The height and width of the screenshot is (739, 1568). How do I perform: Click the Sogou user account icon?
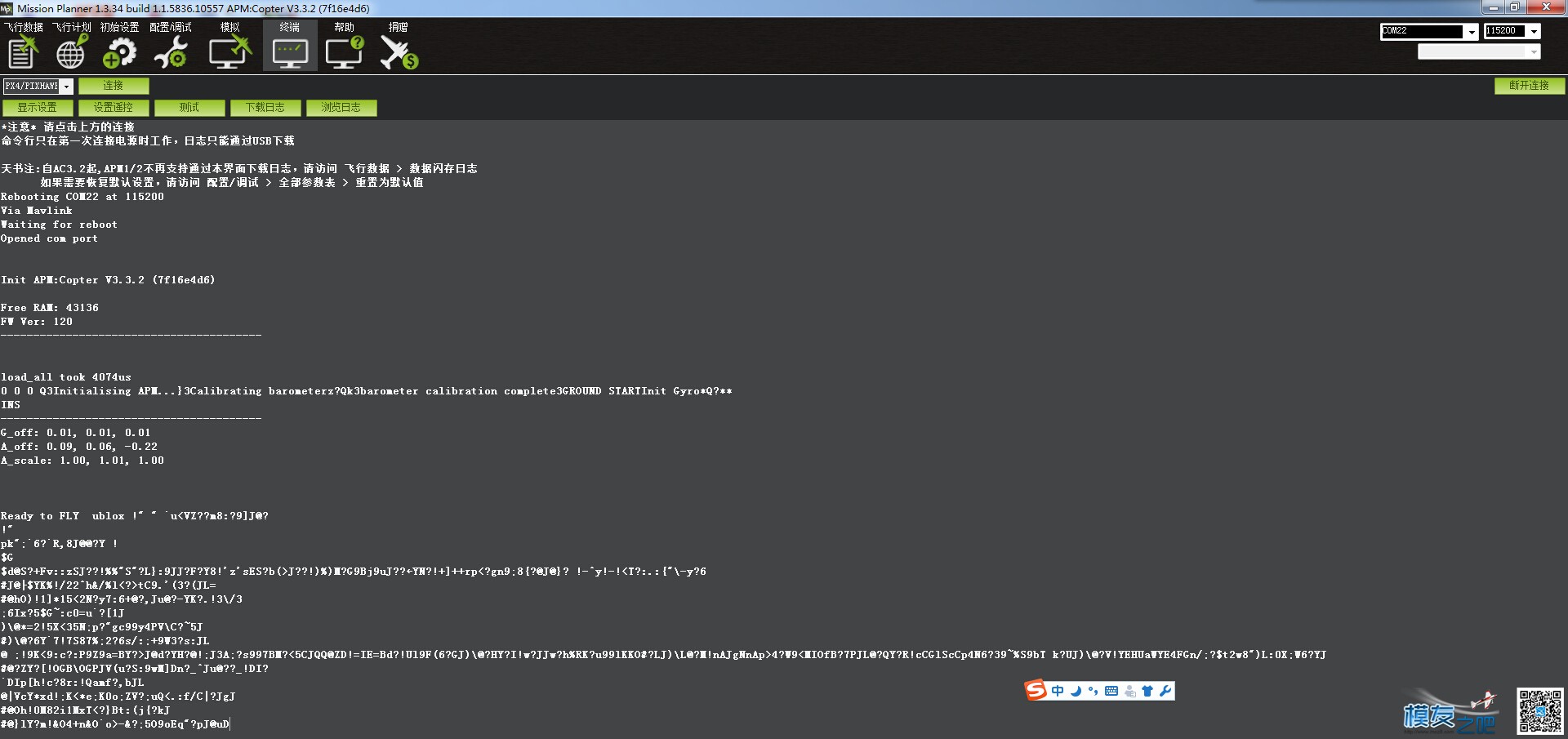1130,692
